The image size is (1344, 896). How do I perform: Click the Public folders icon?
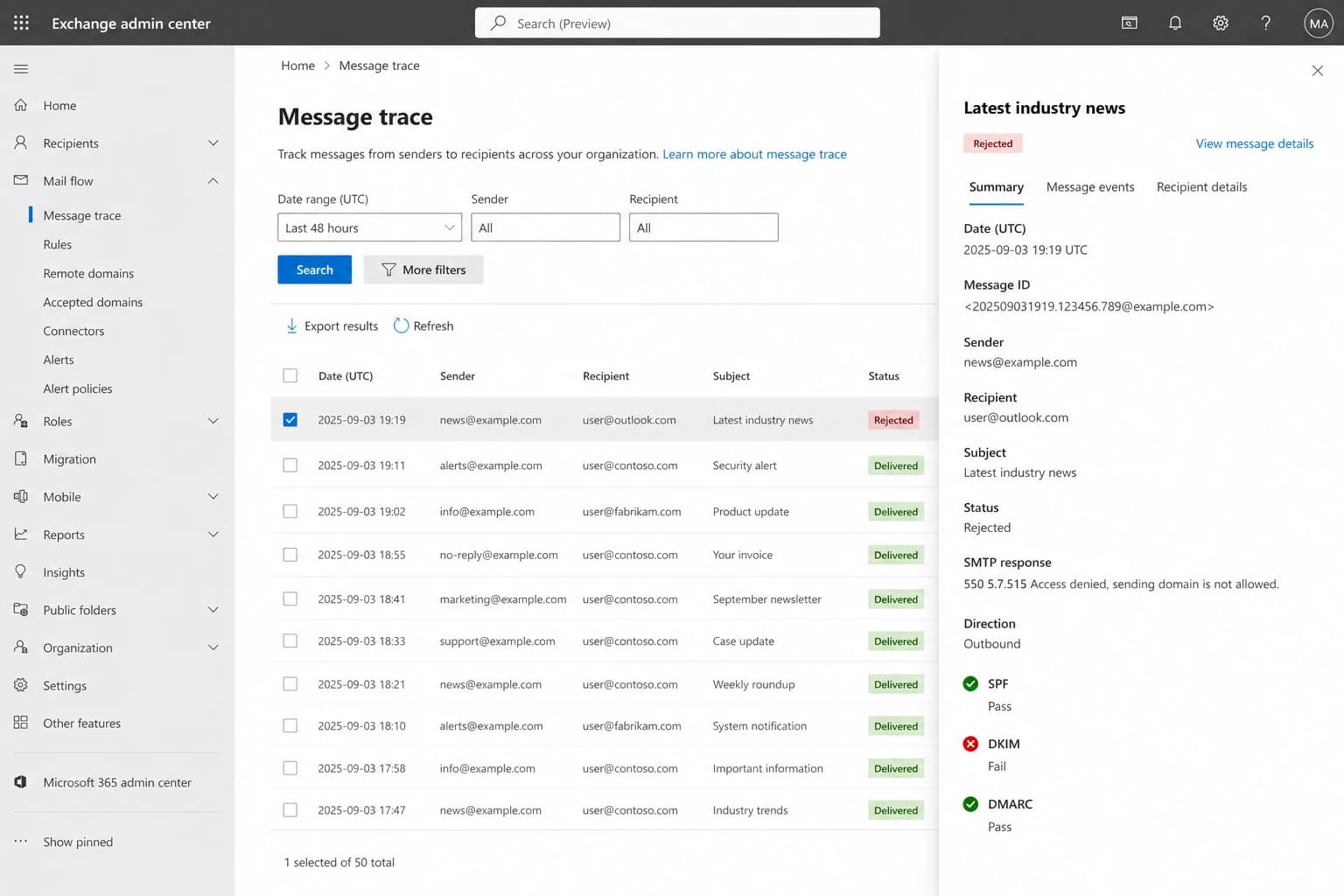pyautogui.click(x=21, y=609)
